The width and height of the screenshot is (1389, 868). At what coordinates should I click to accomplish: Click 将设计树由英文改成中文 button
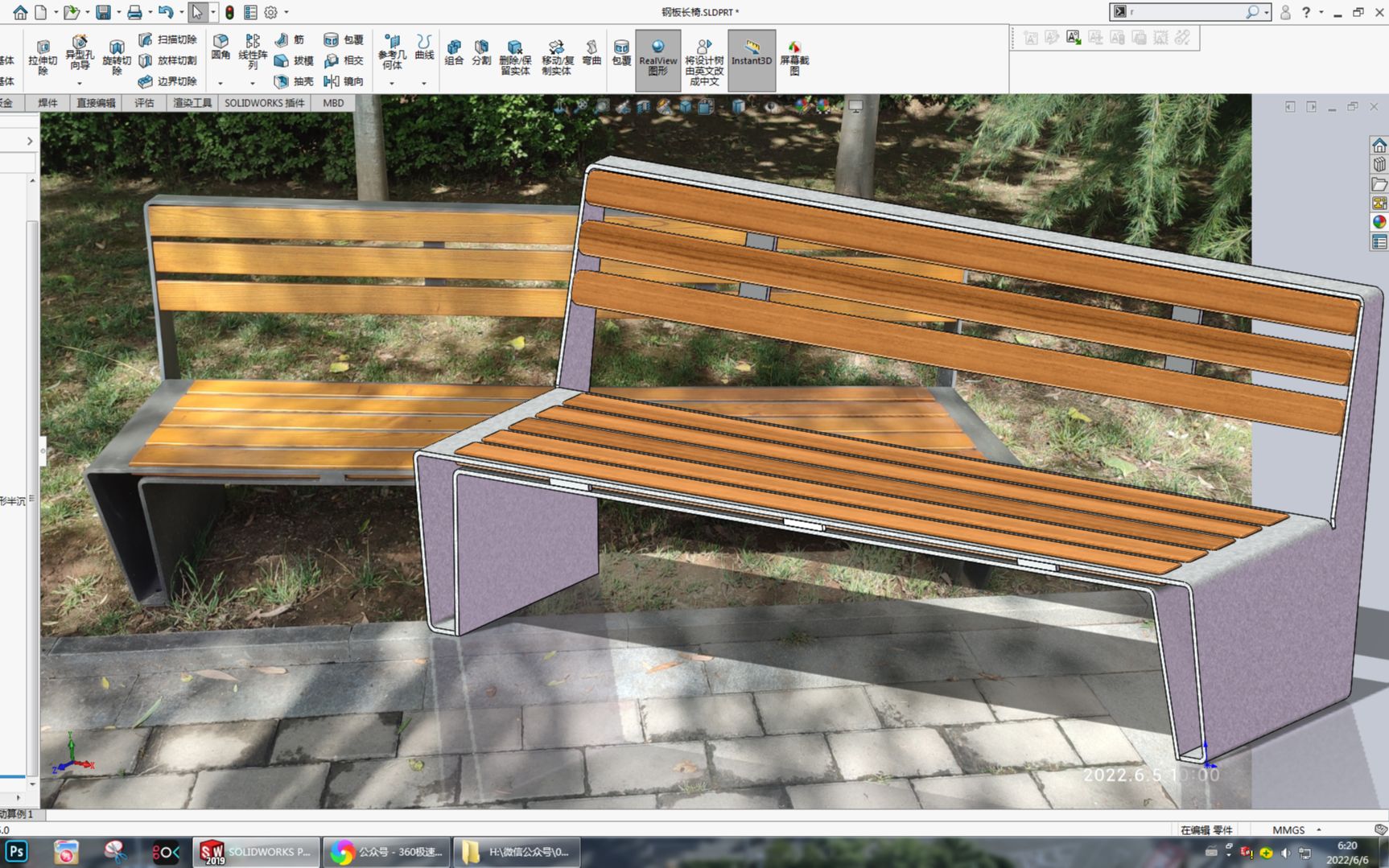point(704,62)
